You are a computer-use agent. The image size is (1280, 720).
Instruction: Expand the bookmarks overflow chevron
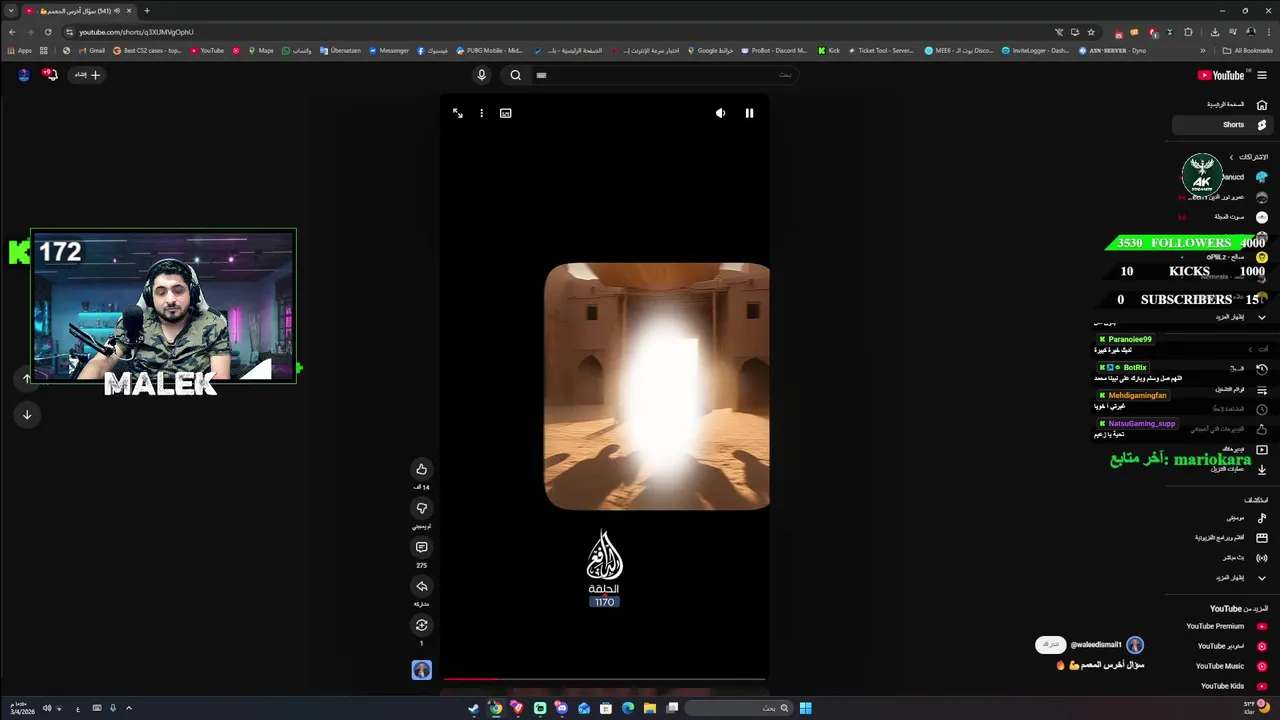click(1203, 50)
